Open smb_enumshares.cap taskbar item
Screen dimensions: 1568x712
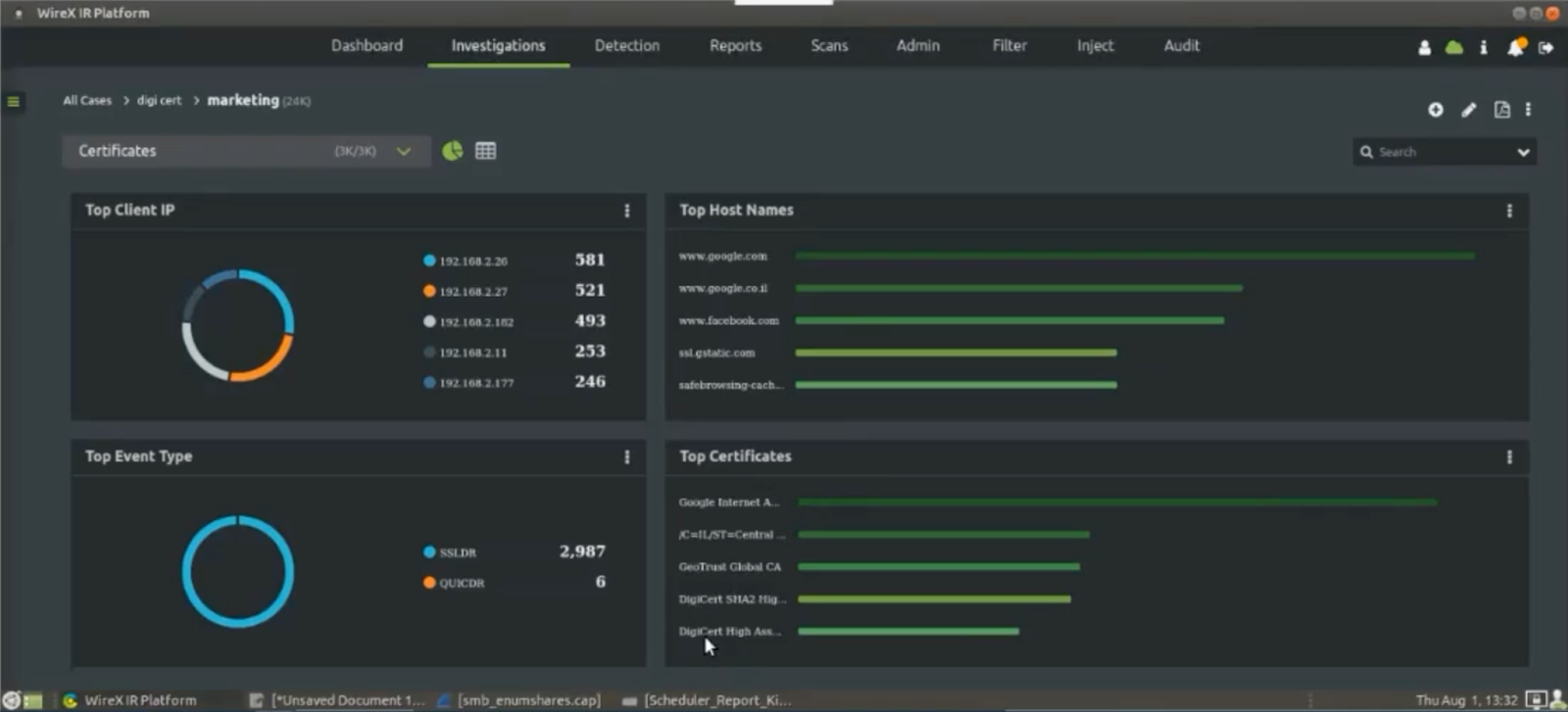(519, 700)
